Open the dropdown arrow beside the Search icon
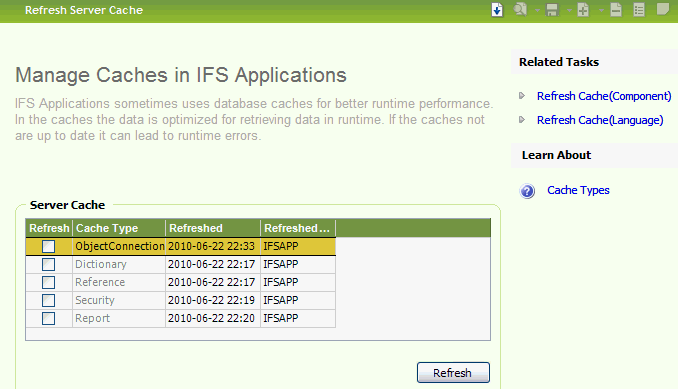Image resolution: width=678 pixels, height=389 pixels. (537, 10)
